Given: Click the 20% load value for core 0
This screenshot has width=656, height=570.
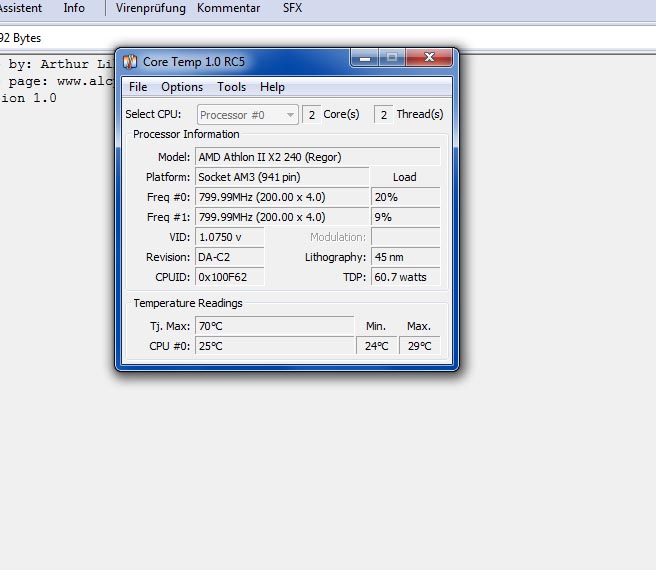Looking at the screenshot, I should 406,197.
